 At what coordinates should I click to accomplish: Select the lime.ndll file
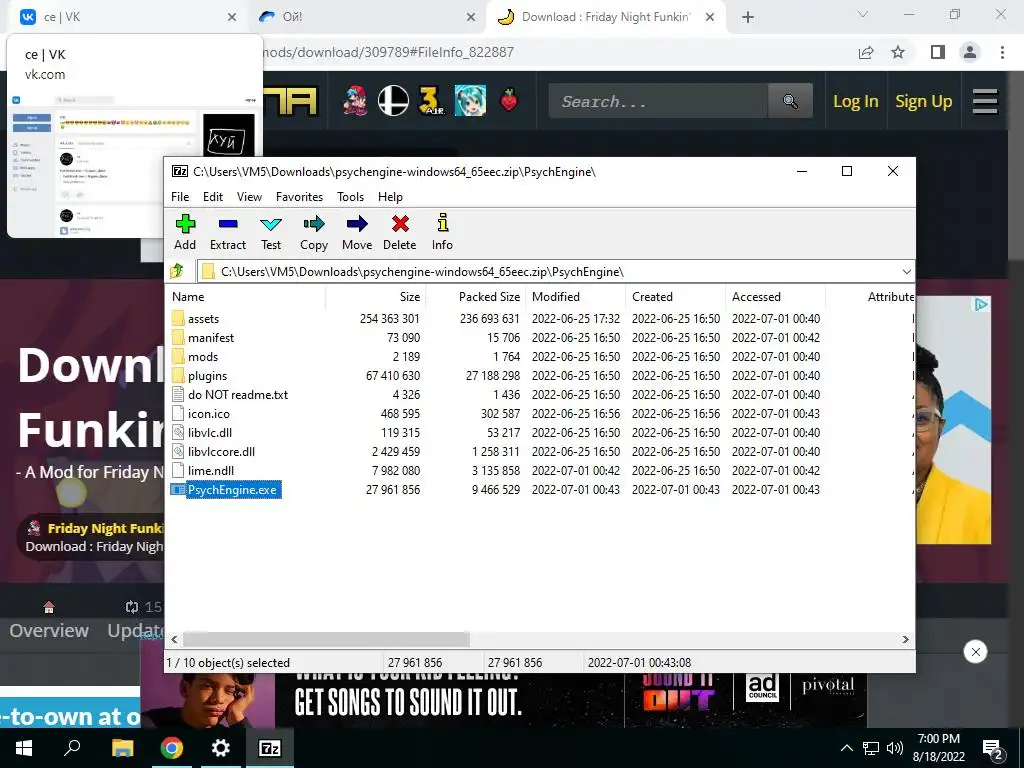click(x=210, y=470)
